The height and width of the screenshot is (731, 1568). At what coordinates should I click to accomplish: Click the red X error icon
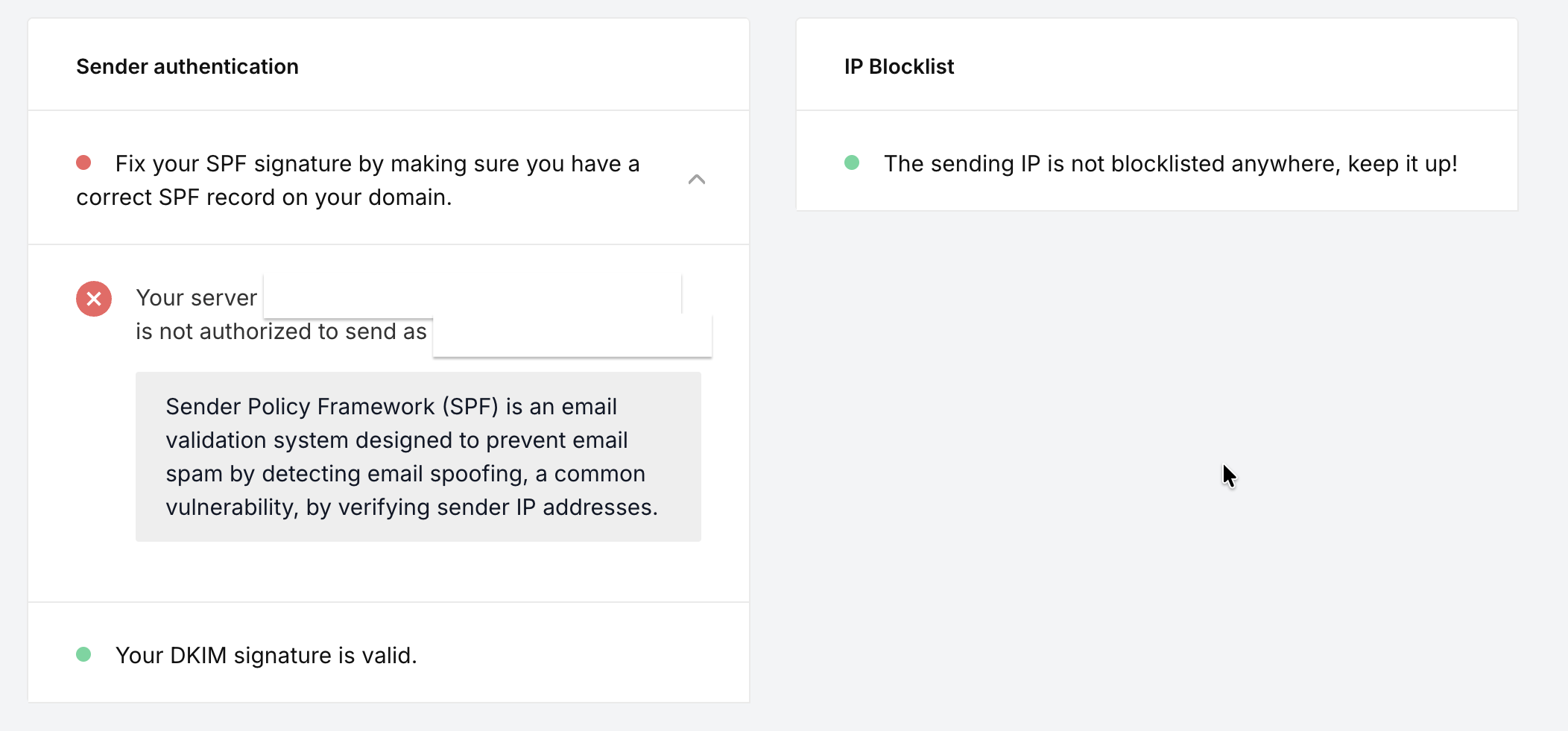click(x=94, y=299)
